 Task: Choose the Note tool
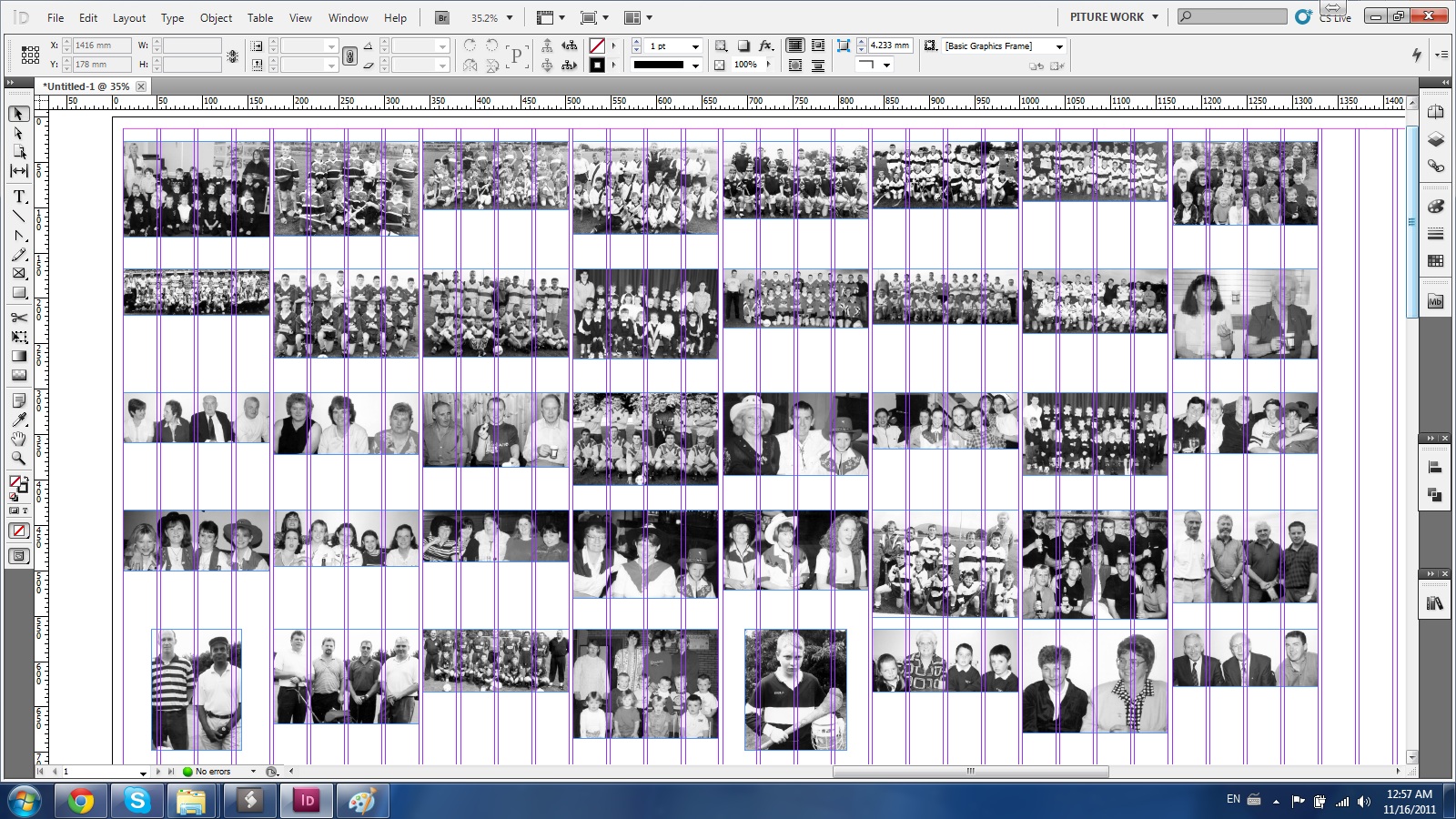pos(19,400)
